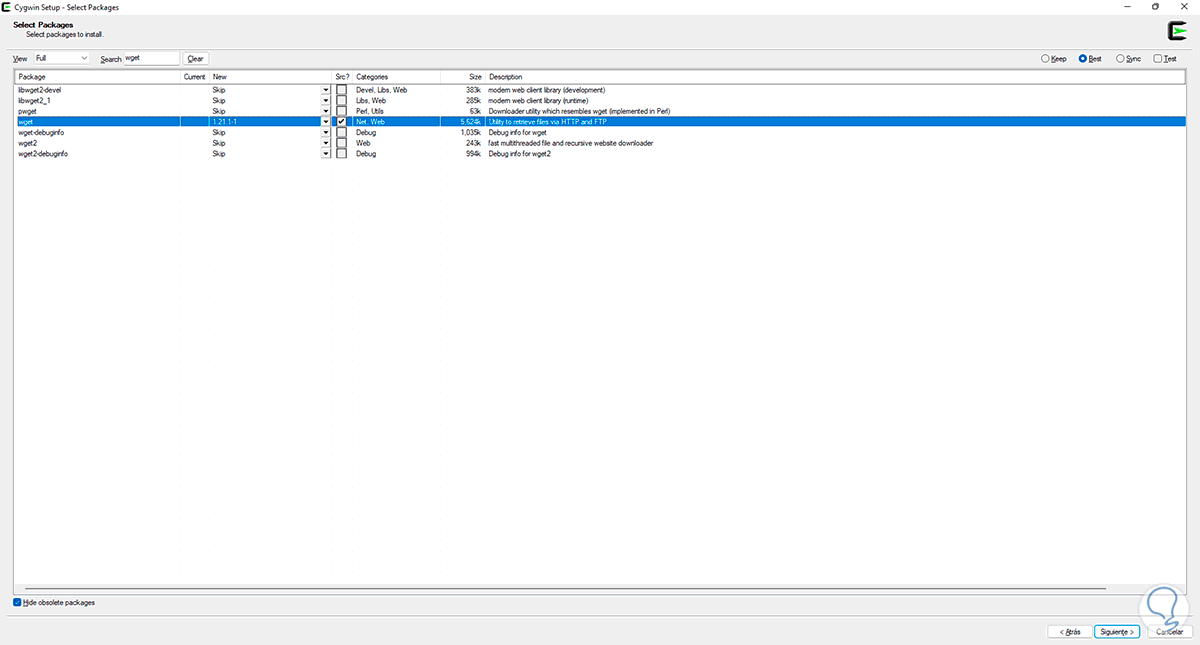The height and width of the screenshot is (645, 1200).
Task: Check Src box for wget2 package
Action: click(341, 143)
